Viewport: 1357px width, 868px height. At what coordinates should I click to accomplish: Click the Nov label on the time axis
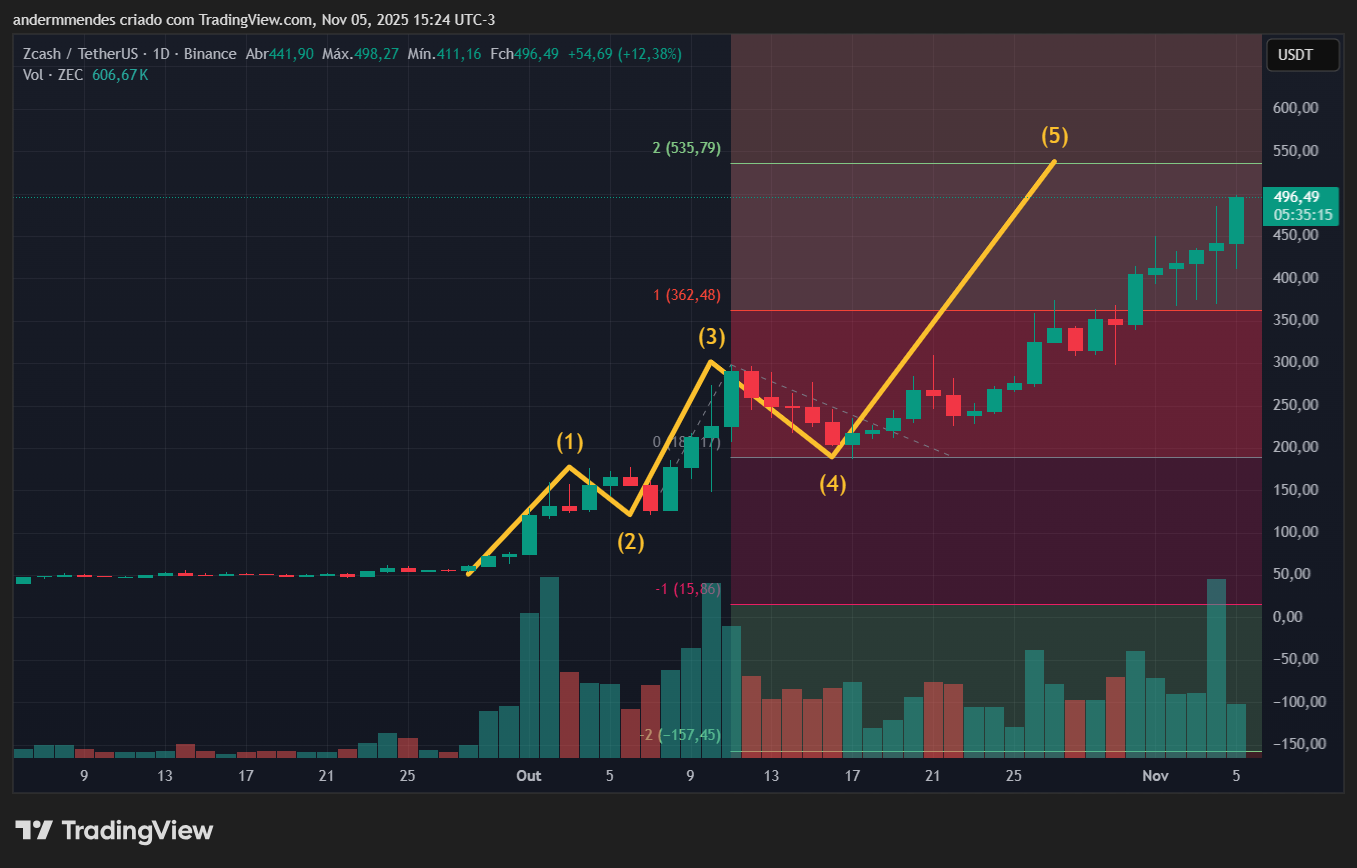point(1155,776)
